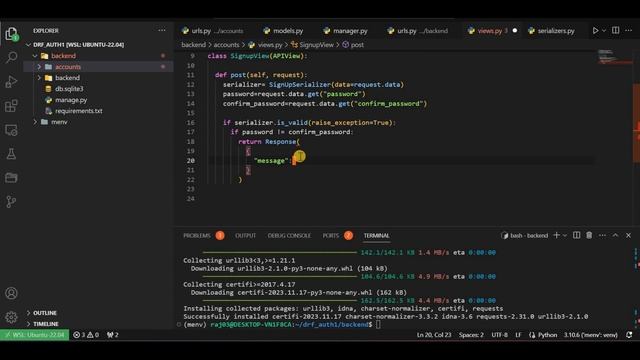640x360 pixels.
Task: Open the Manage settings gear
Action: click(11, 317)
